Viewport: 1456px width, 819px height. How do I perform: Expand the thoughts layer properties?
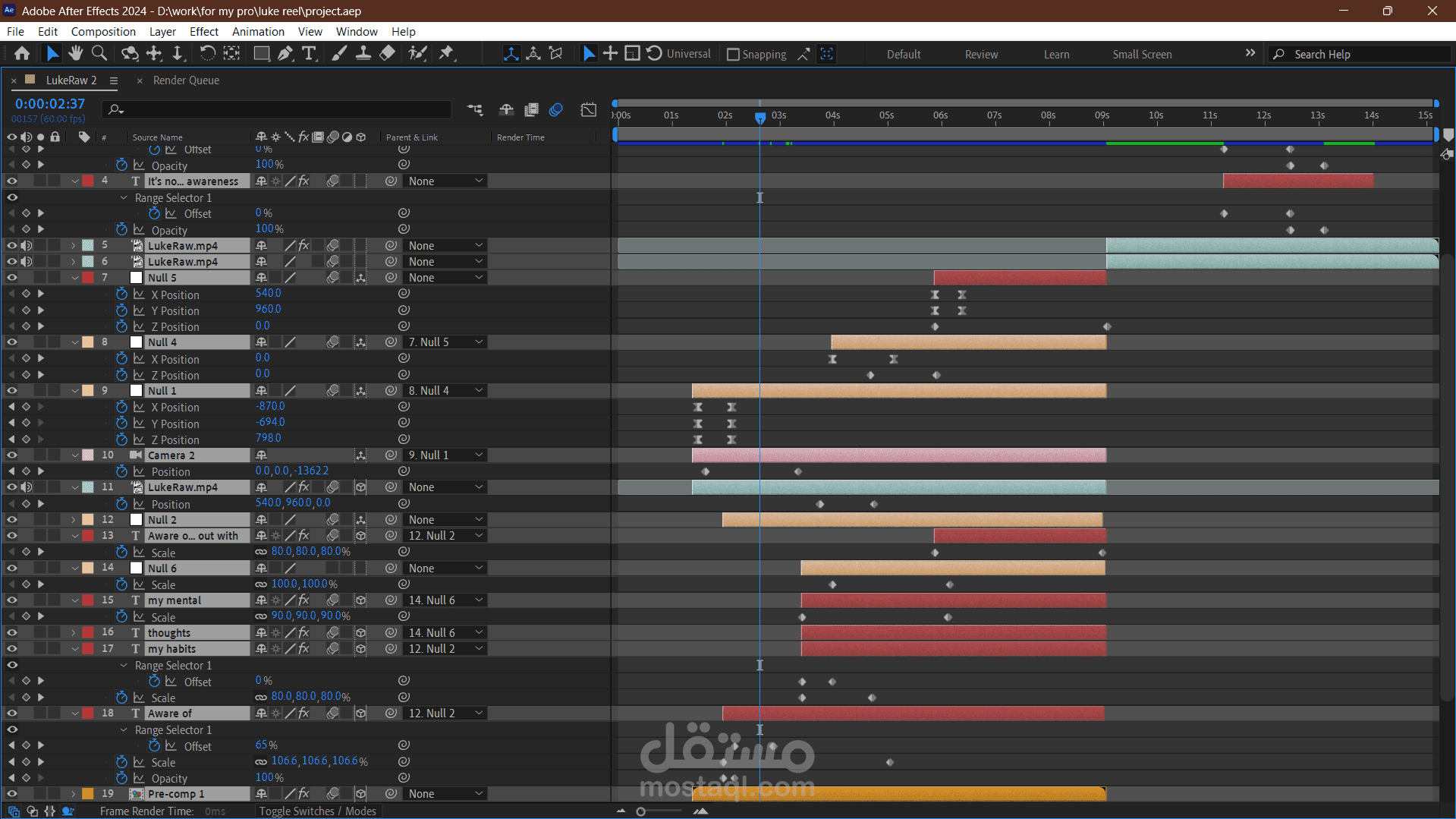(x=74, y=632)
